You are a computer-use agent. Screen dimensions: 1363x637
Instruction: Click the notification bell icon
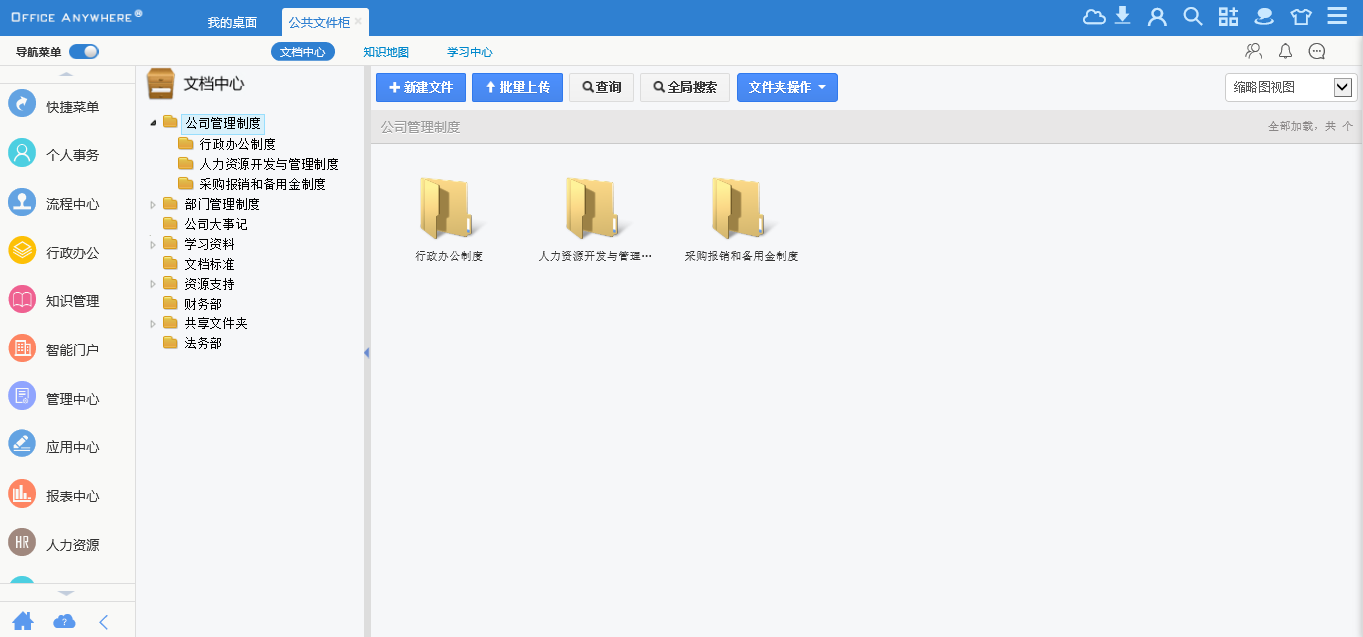tap(1286, 52)
